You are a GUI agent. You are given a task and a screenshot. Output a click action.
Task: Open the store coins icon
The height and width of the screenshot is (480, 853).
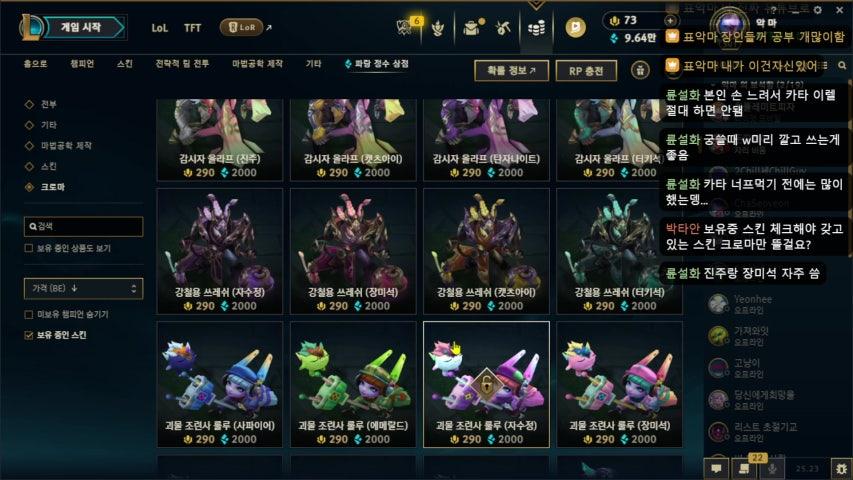pos(536,27)
